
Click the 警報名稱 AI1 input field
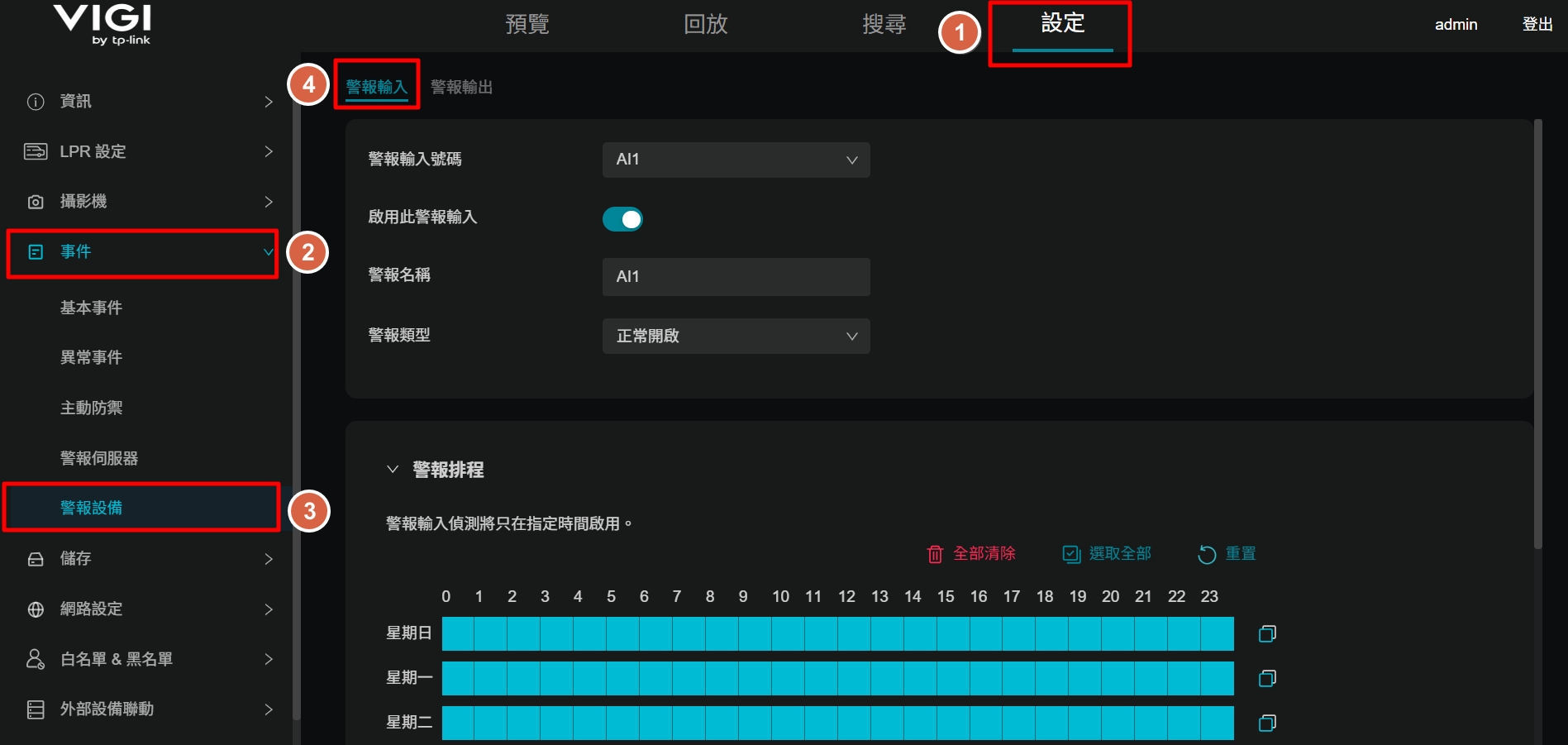pos(736,277)
